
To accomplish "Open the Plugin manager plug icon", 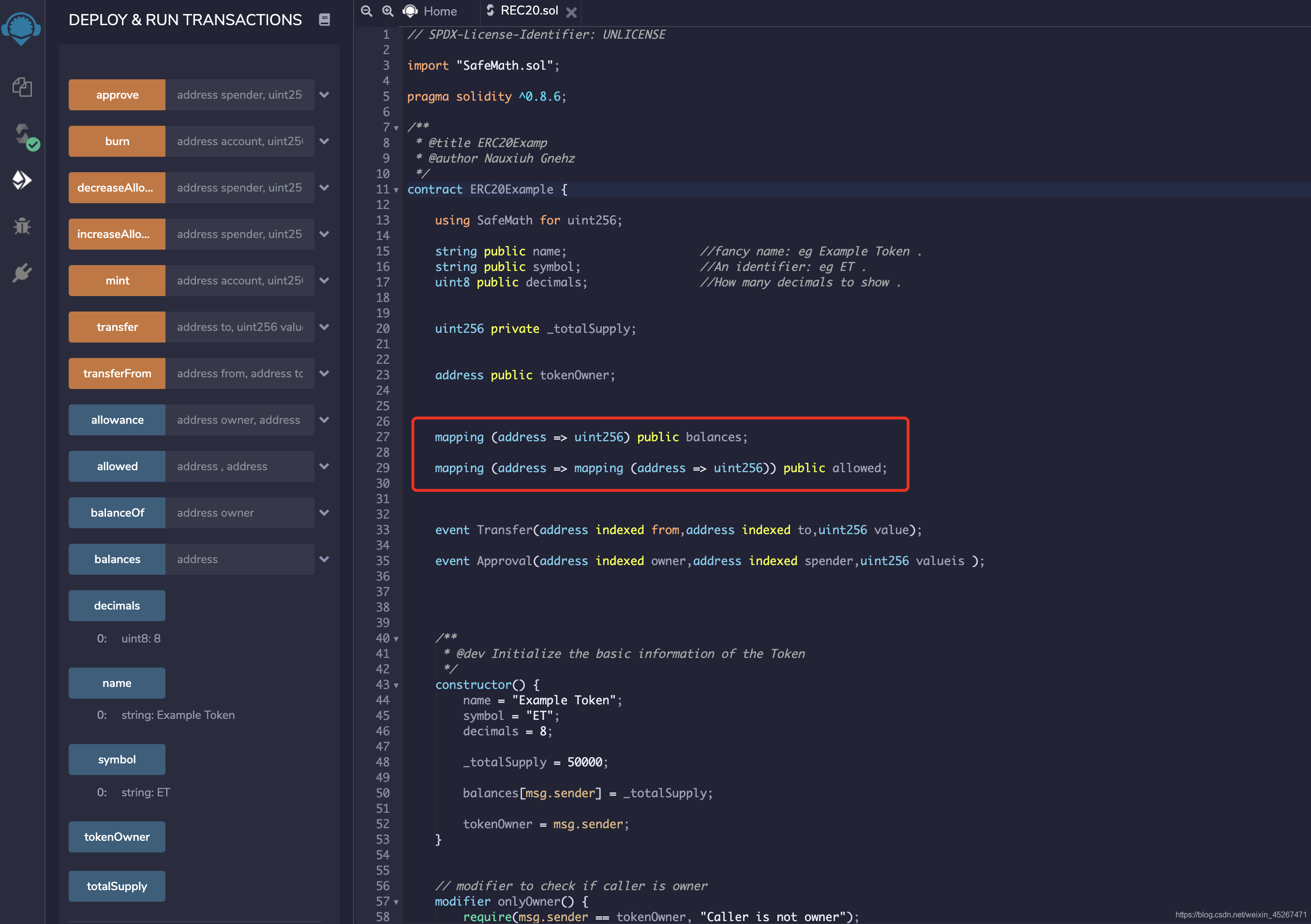I will 22,273.
